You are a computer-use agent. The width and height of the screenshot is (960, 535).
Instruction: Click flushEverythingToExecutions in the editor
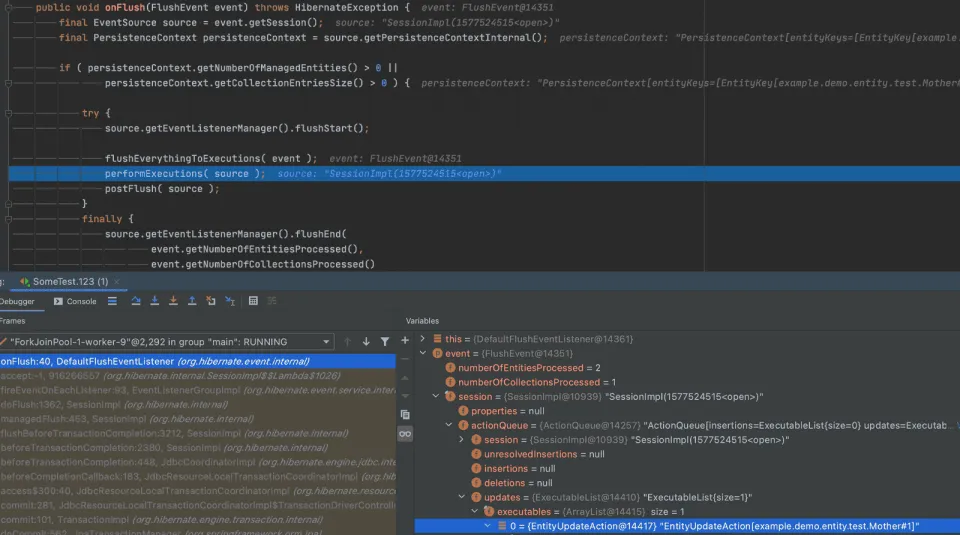pyautogui.click(x=182, y=159)
